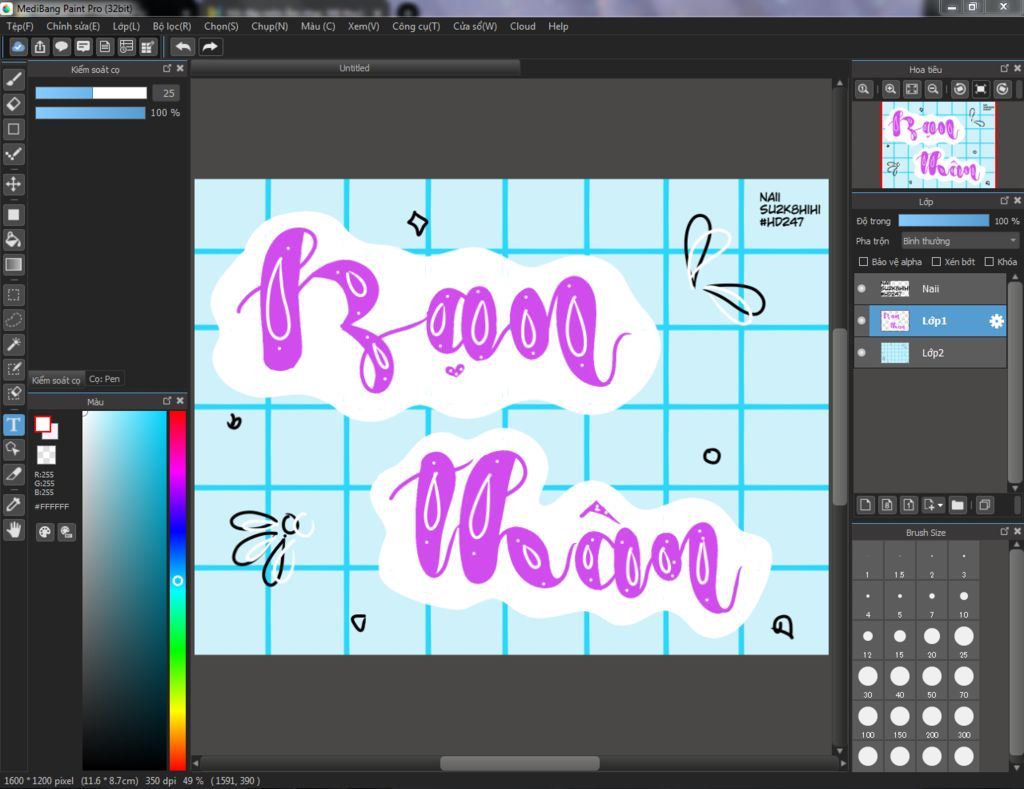
Task: Open Lớp1 layer settings gear
Action: click(996, 321)
